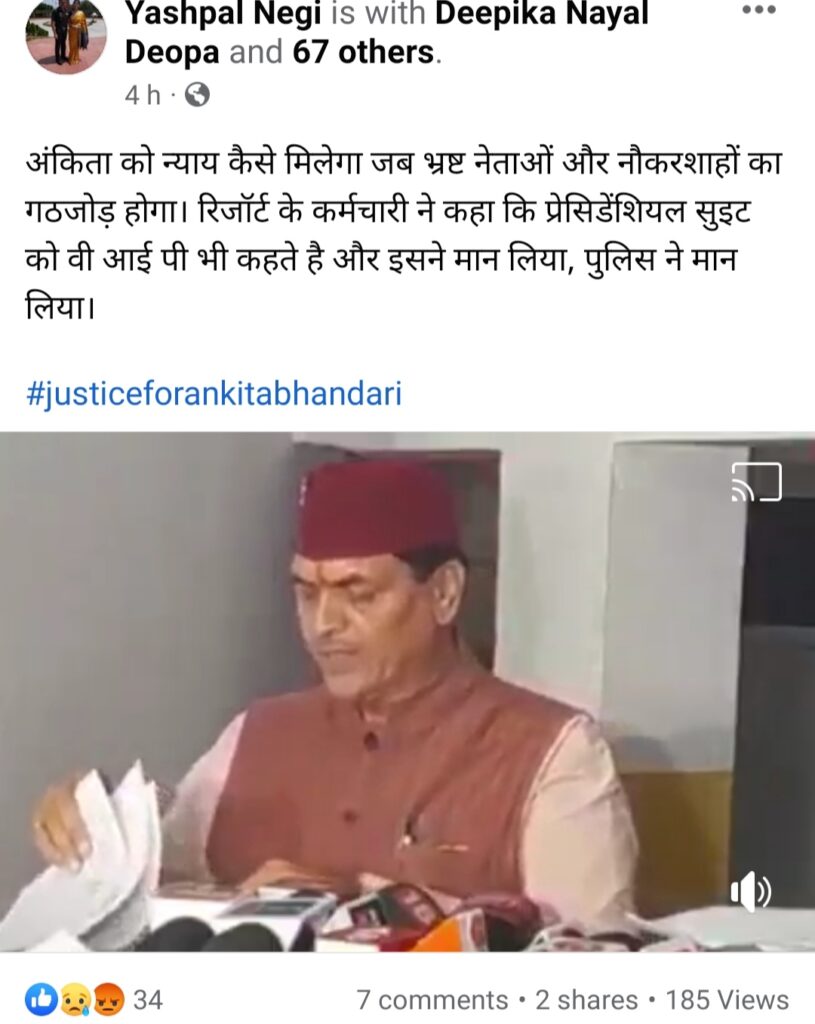View the 2 shares list
Image resolution: width=815 pixels, height=1024 pixels.
(x=586, y=1000)
